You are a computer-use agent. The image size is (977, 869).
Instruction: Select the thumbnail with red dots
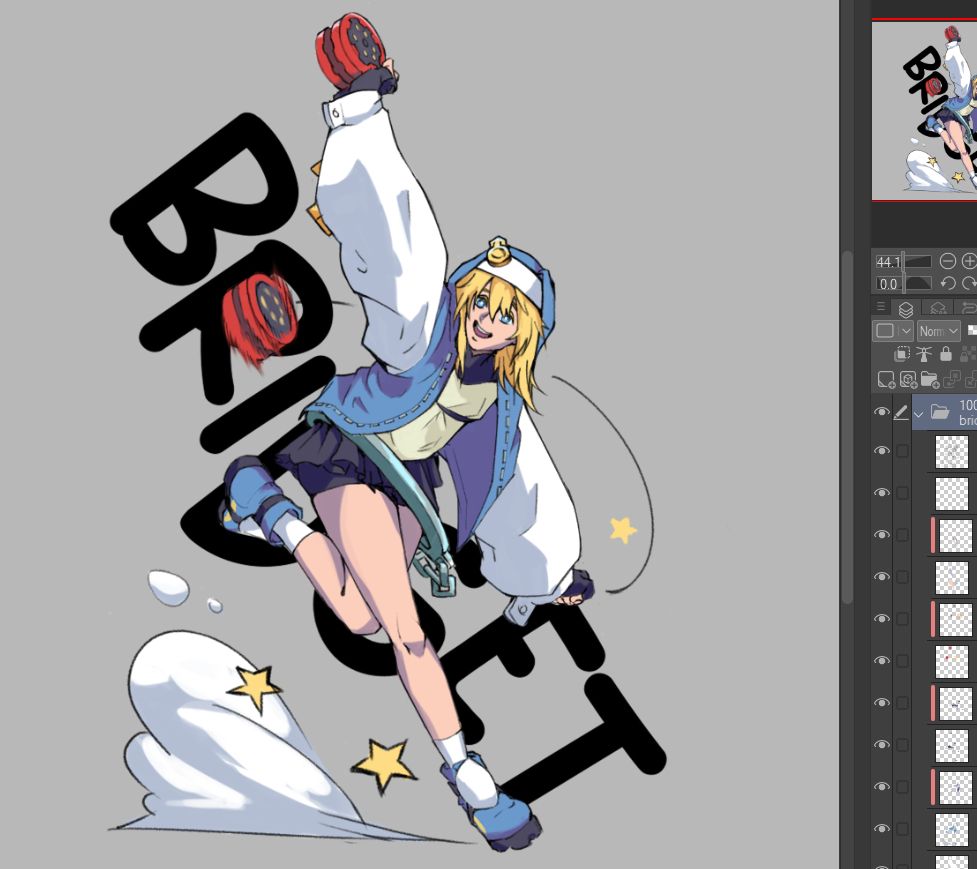(x=952, y=661)
